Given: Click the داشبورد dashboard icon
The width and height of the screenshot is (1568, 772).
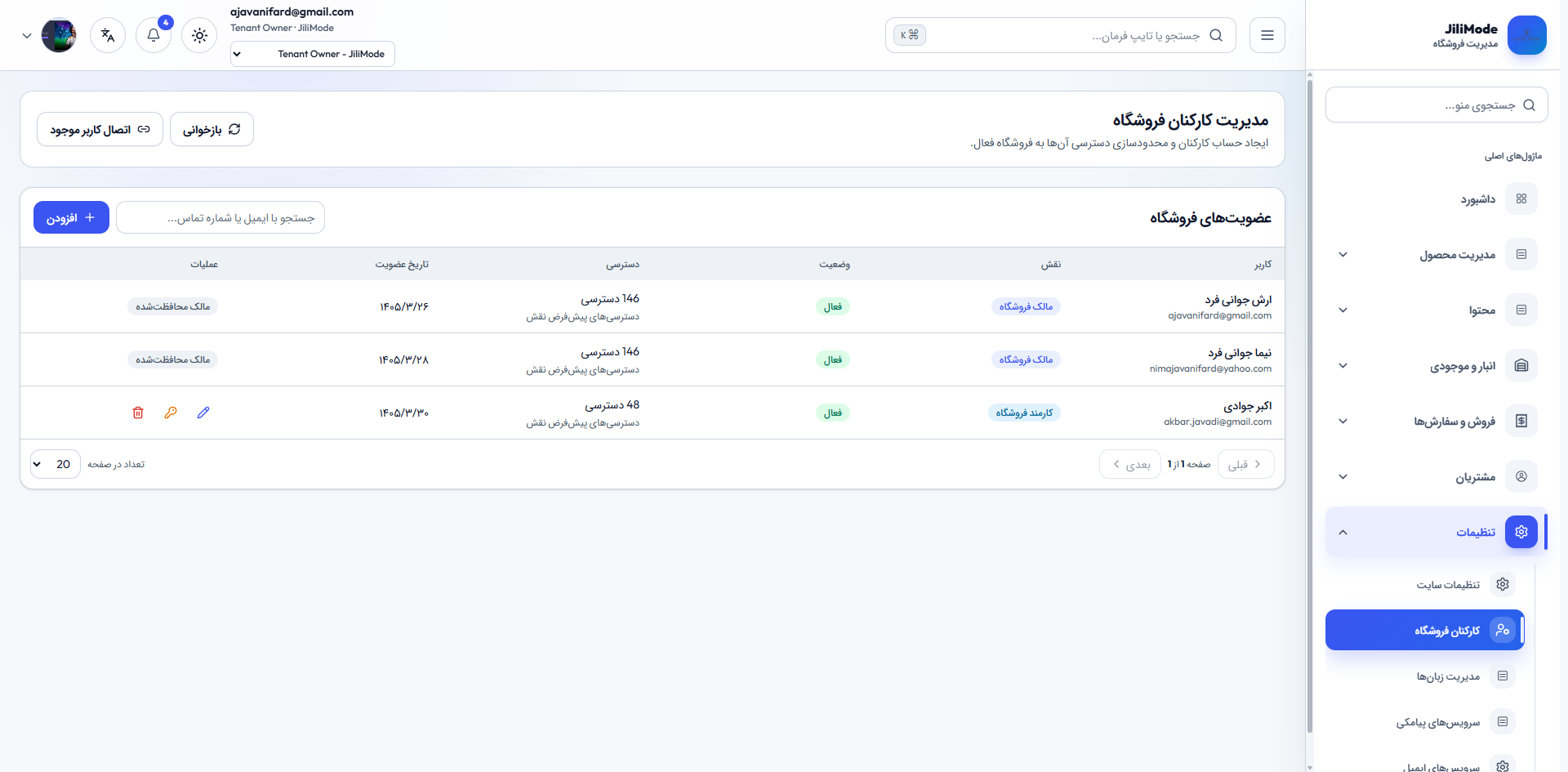Looking at the screenshot, I should (x=1521, y=199).
